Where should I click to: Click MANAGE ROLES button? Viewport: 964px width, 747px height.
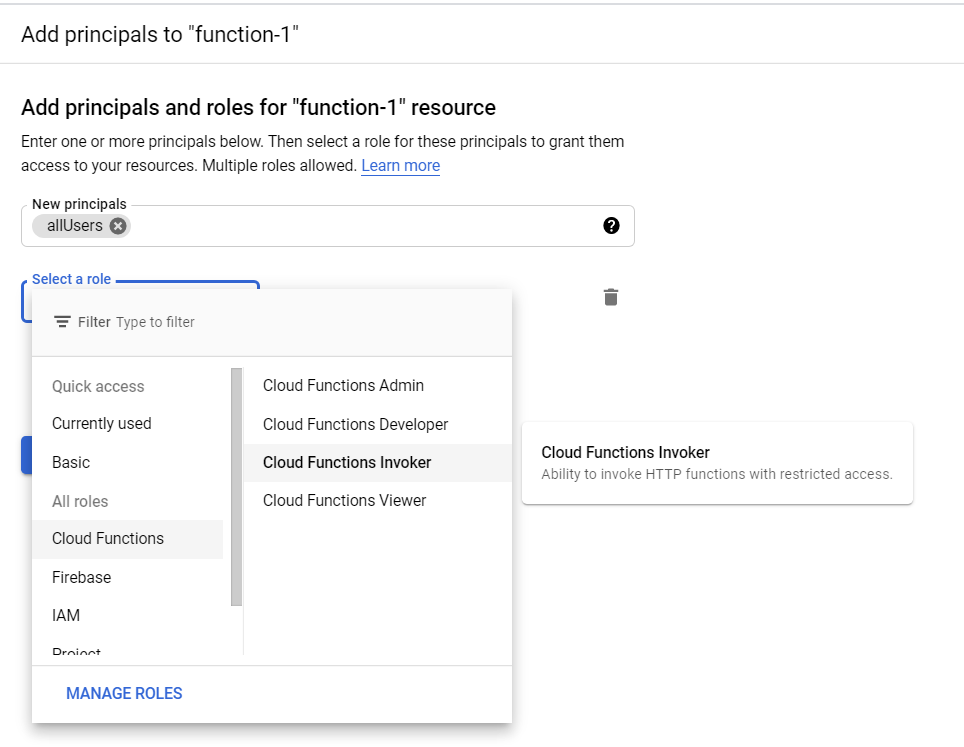124,693
